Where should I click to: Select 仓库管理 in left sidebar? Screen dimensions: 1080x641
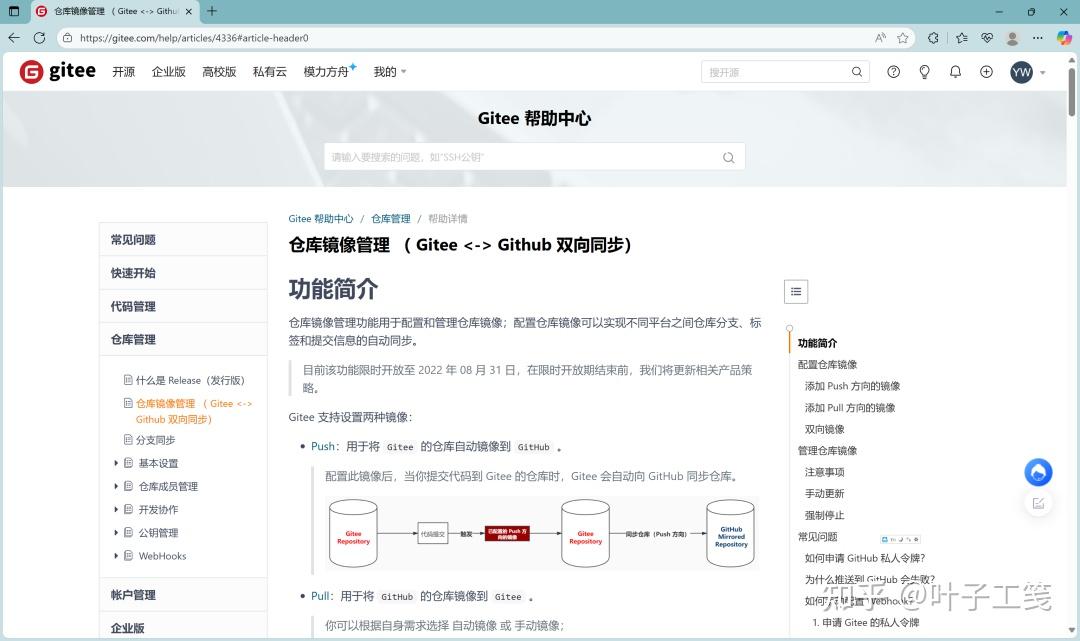183,339
